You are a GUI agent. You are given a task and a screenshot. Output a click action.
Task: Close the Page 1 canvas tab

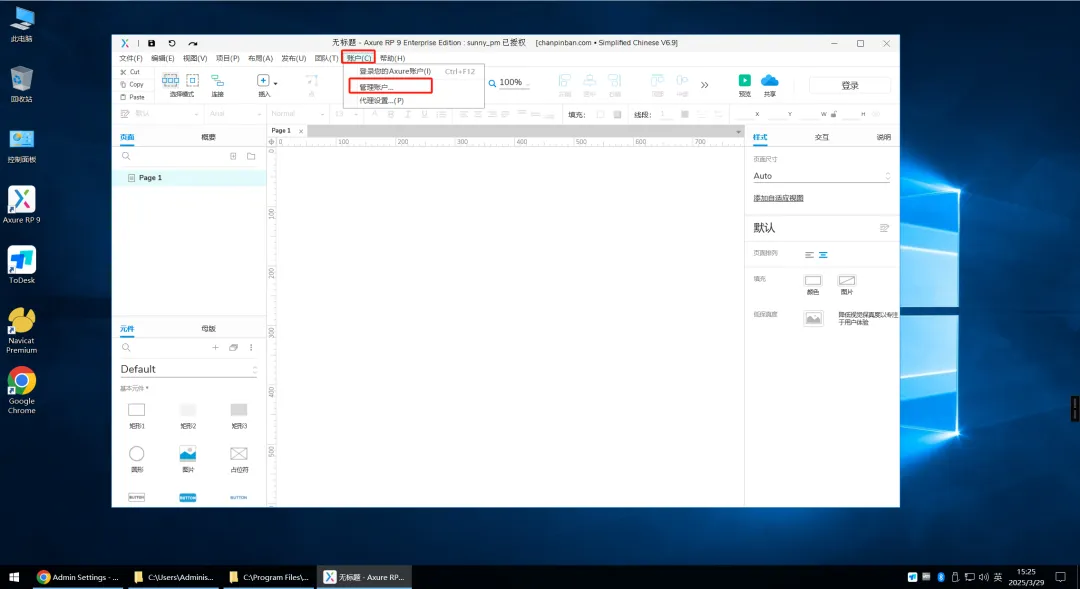pyautogui.click(x=301, y=131)
